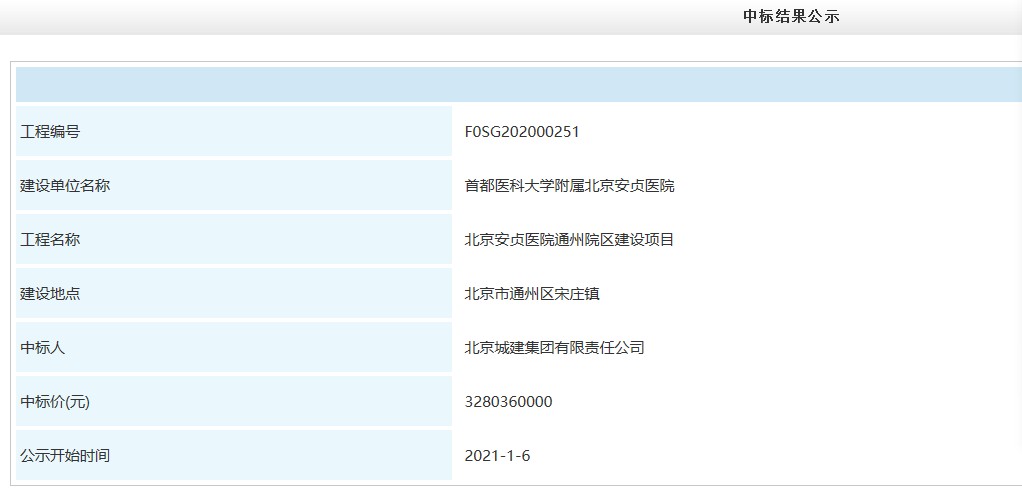Select the location 北京市通州区宋庄镇
The image size is (1022, 488).
pyautogui.click(x=532, y=294)
